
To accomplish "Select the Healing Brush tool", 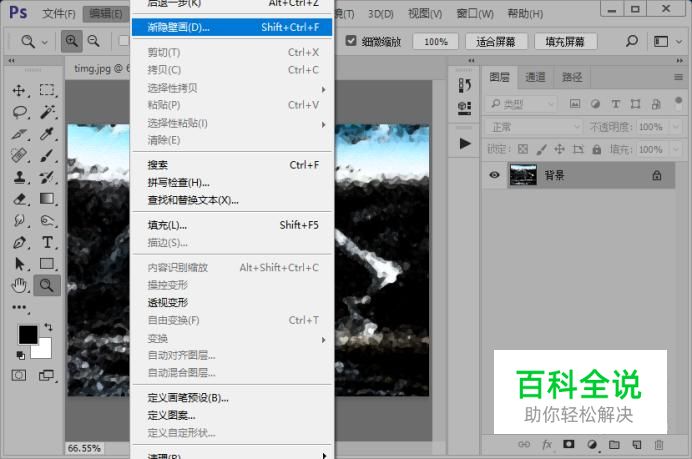I will point(19,155).
